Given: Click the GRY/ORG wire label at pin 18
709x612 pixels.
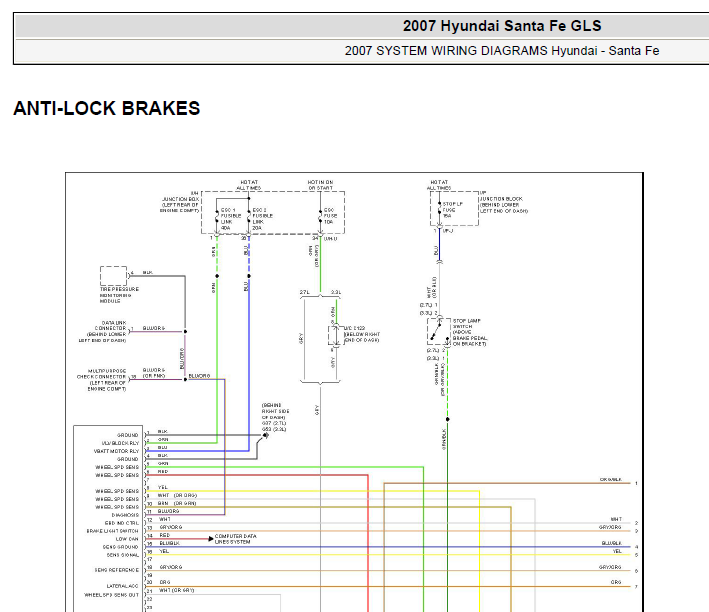Looking at the screenshot, I should 170,567.
